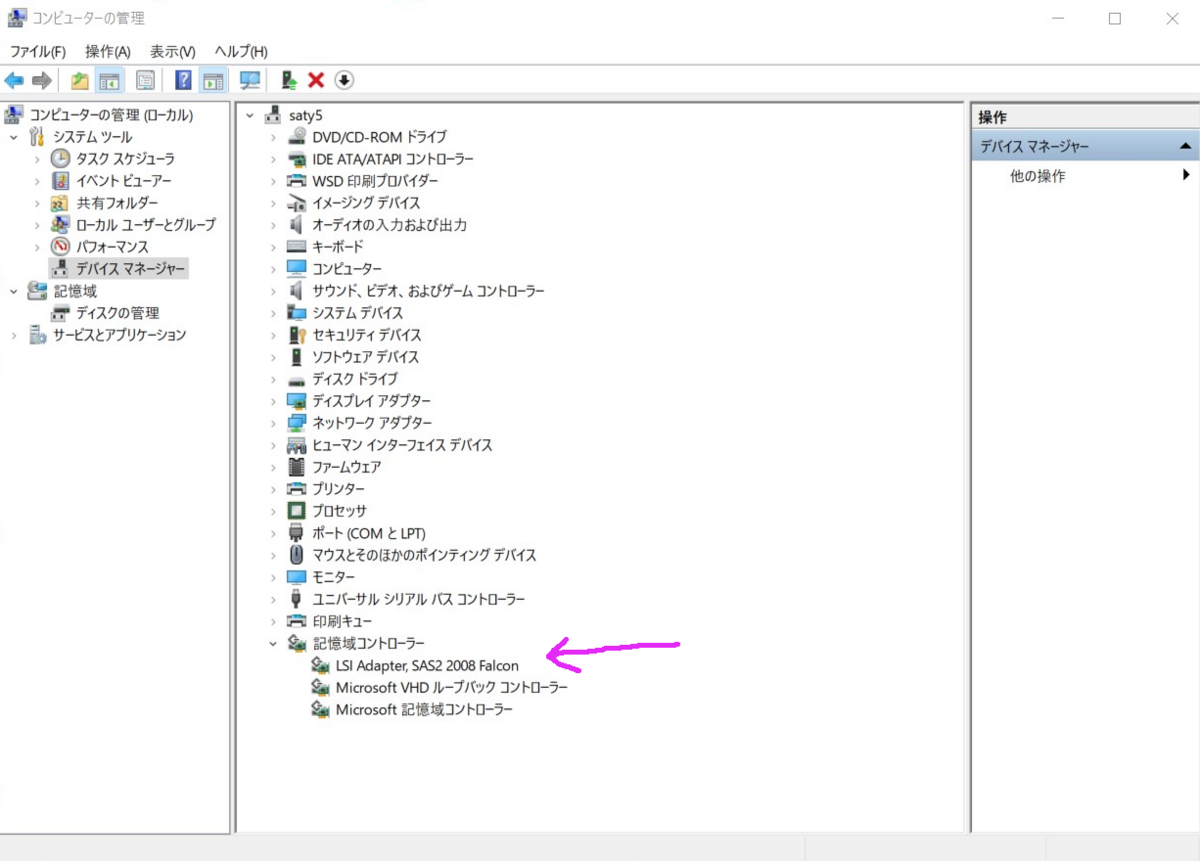
Task: Click the blue Help question mark icon
Action: click(x=183, y=80)
